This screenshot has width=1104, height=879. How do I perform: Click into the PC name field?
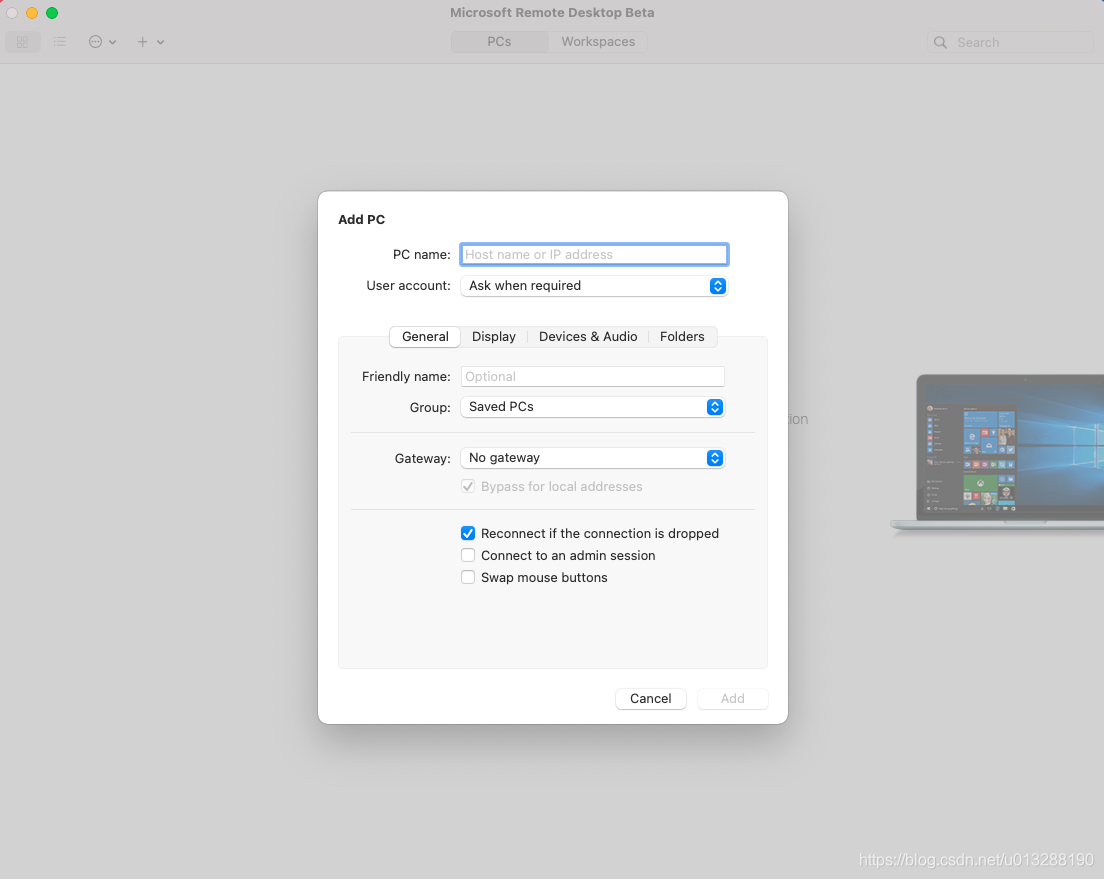coord(594,254)
